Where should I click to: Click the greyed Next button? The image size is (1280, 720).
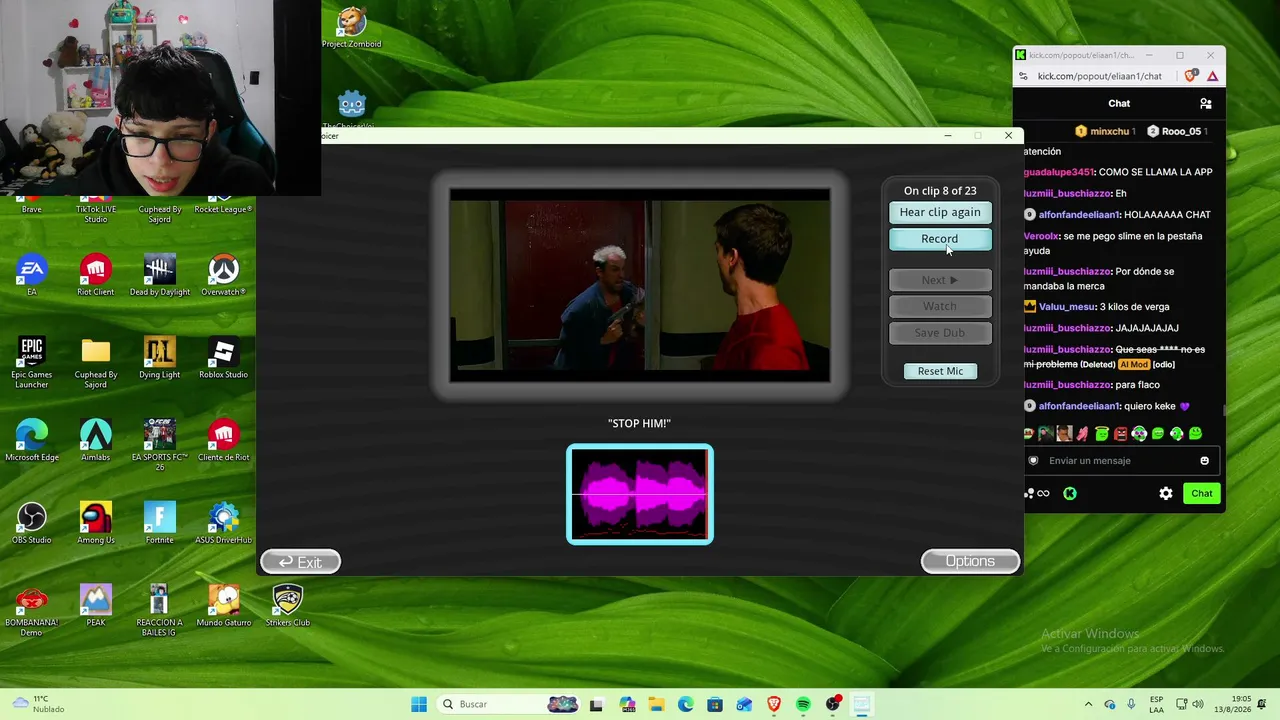click(x=940, y=280)
